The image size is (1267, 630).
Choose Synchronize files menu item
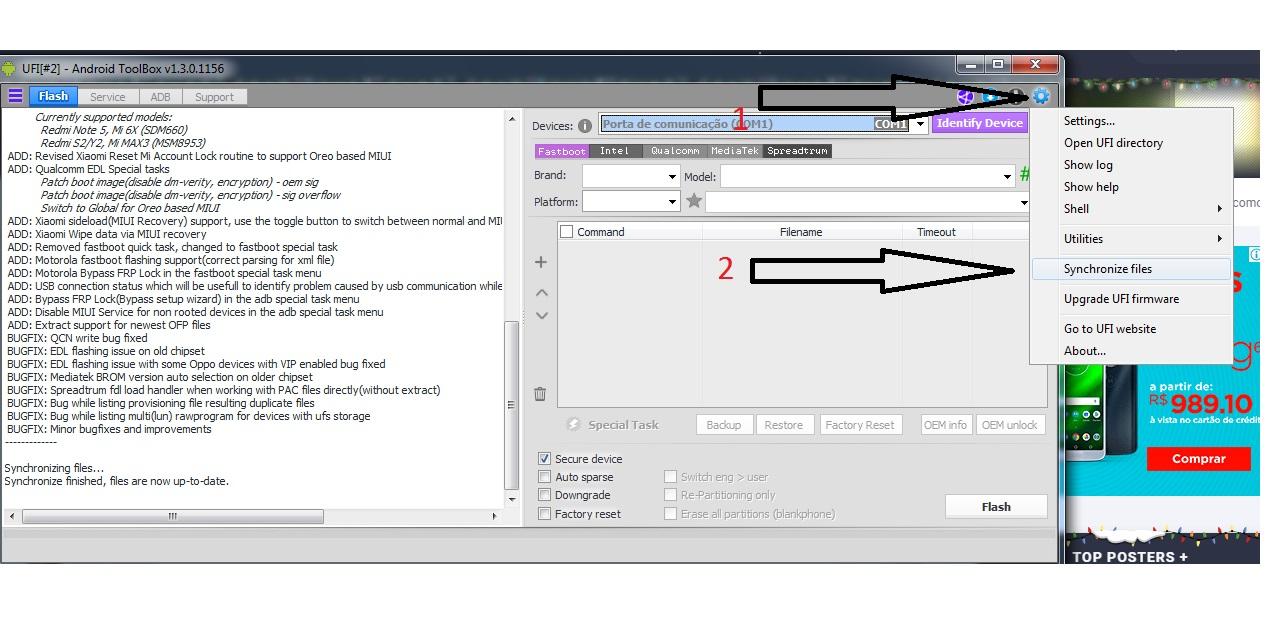(x=1131, y=269)
